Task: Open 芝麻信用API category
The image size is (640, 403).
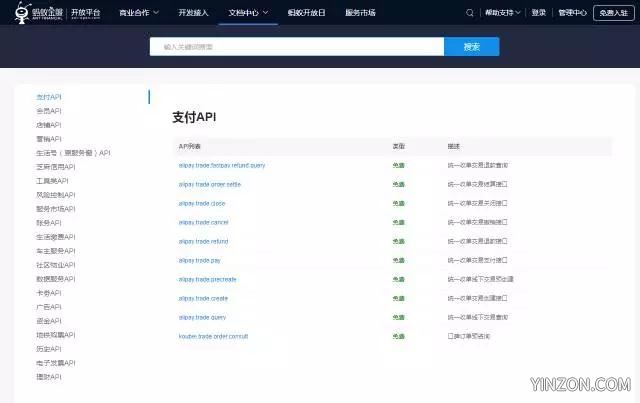Action: click(x=56, y=167)
